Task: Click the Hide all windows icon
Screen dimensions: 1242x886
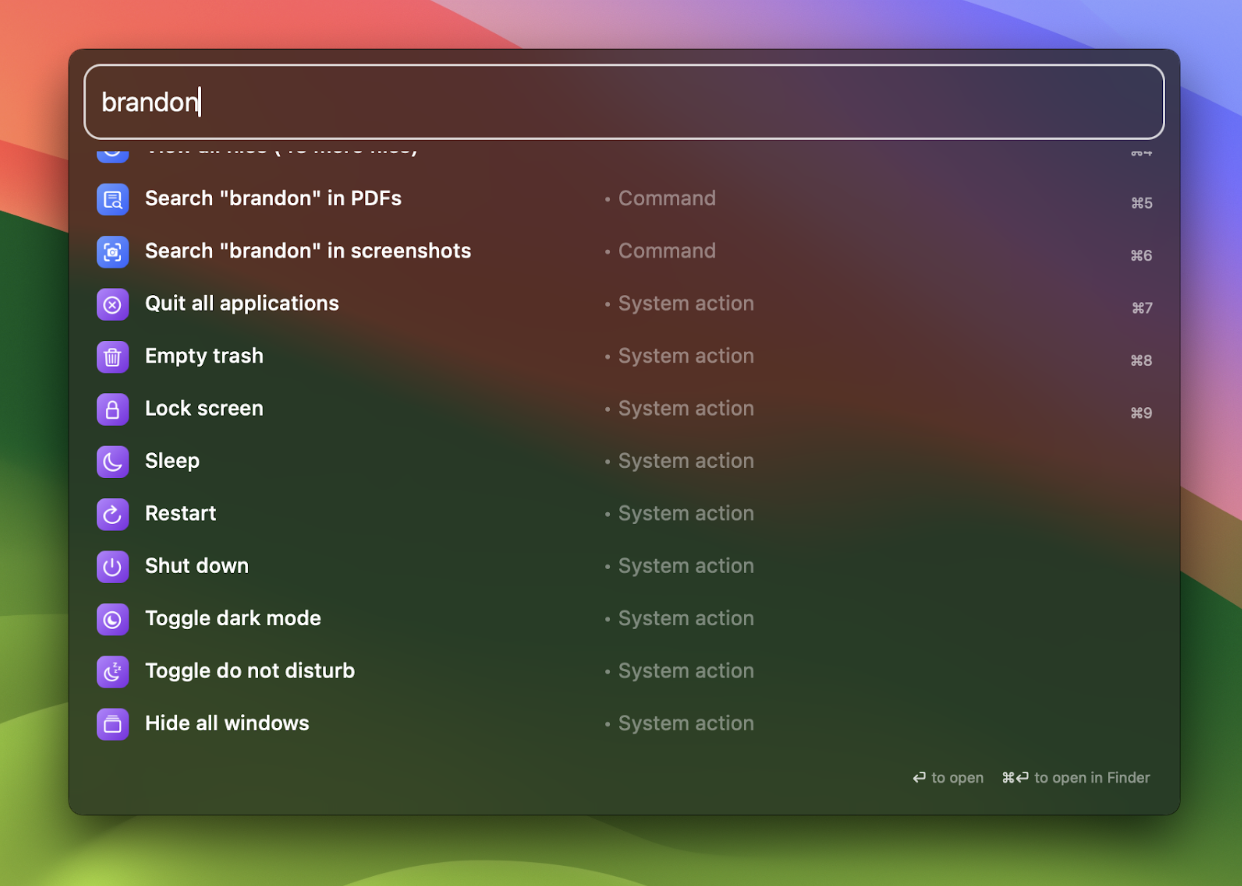Action: [x=113, y=723]
